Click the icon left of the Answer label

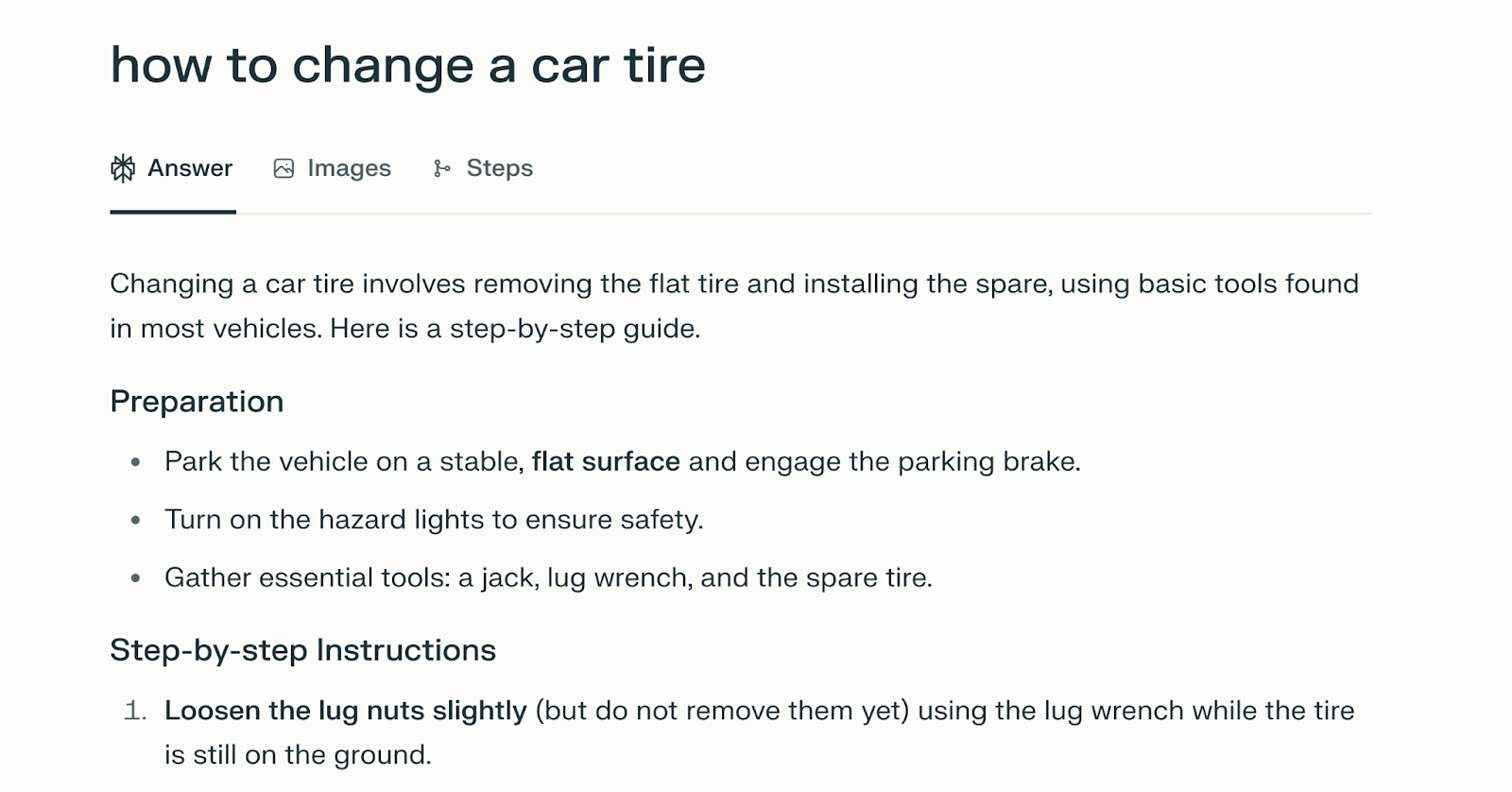pyautogui.click(x=123, y=168)
